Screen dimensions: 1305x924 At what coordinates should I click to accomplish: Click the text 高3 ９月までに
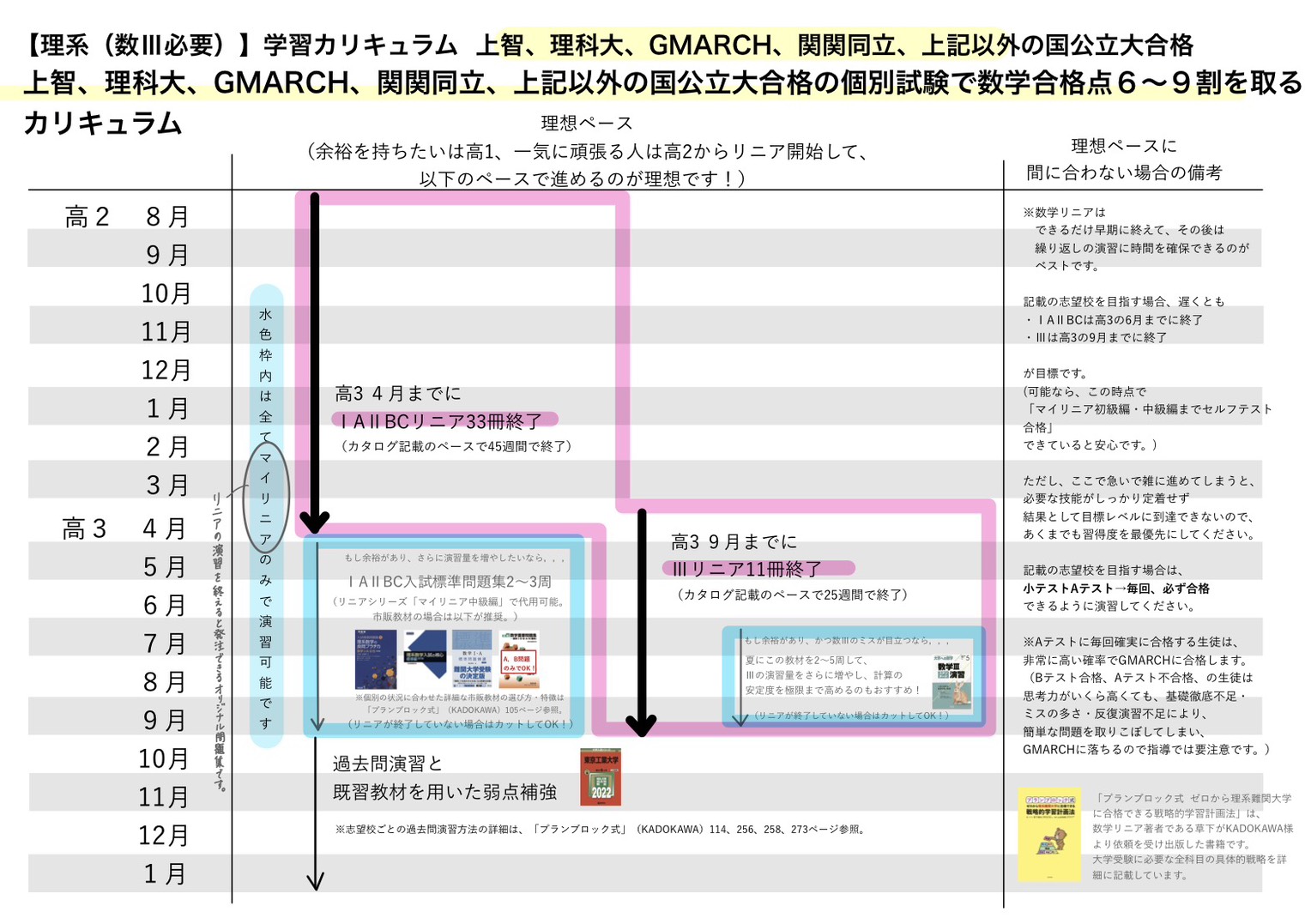(x=734, y=542)
